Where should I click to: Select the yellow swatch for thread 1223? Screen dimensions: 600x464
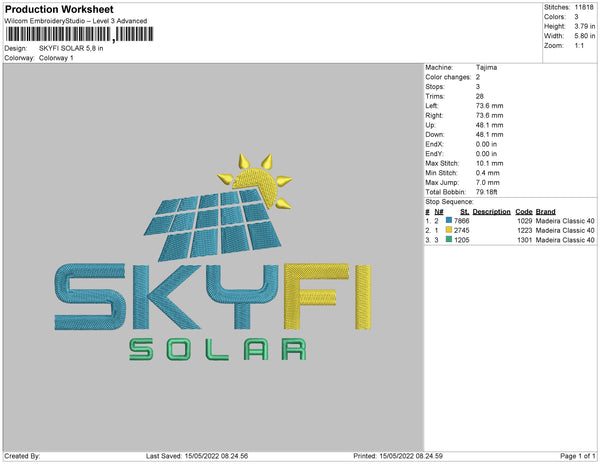coord(449,230)
